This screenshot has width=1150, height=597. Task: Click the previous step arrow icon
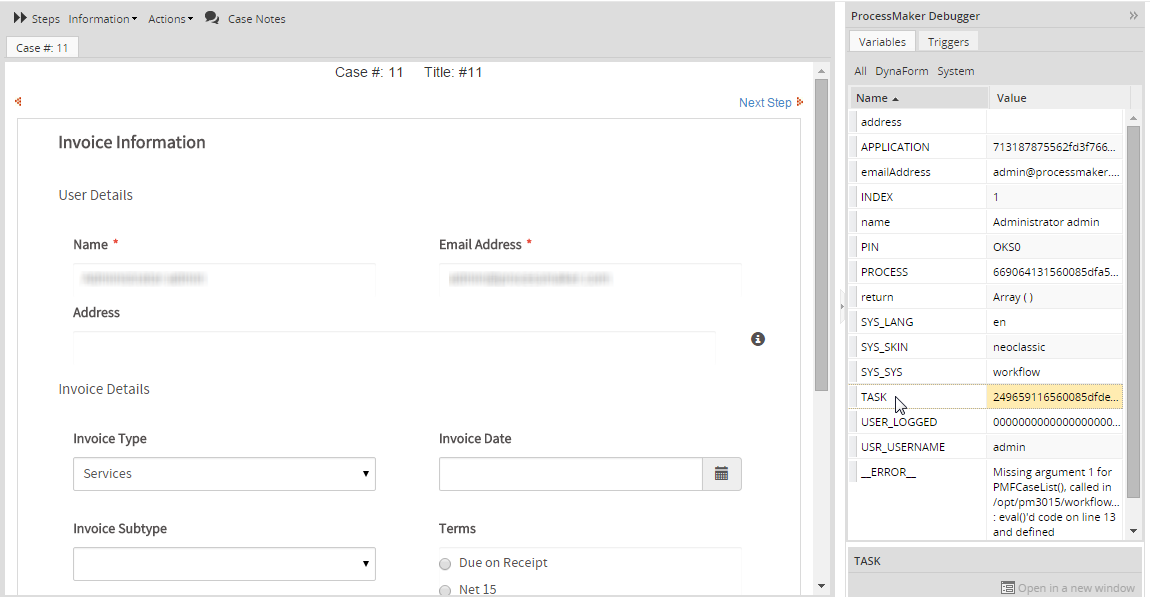click(x=18, y=101)
